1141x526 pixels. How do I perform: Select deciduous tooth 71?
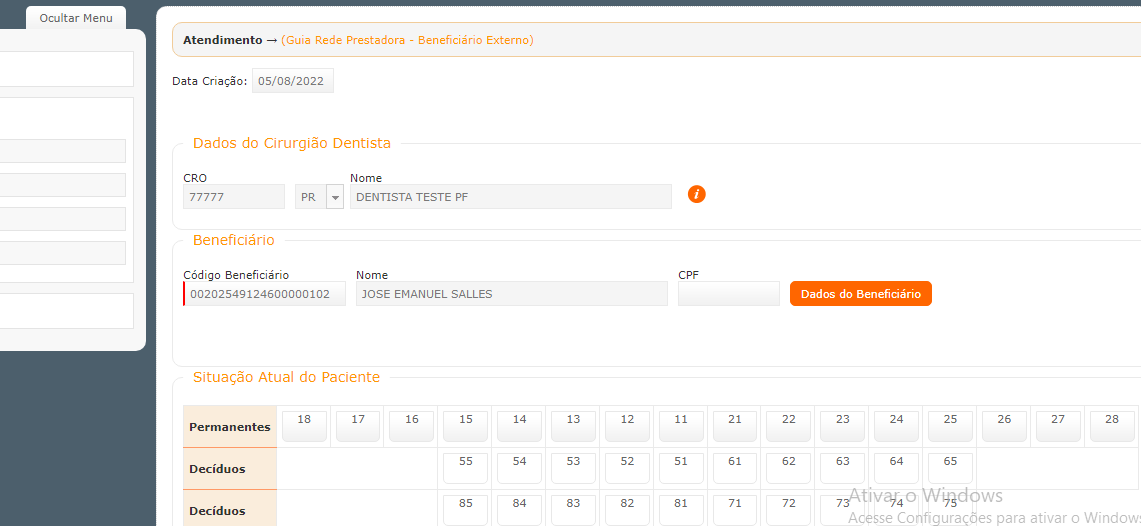pyautogui.click(x=735, y=510)
